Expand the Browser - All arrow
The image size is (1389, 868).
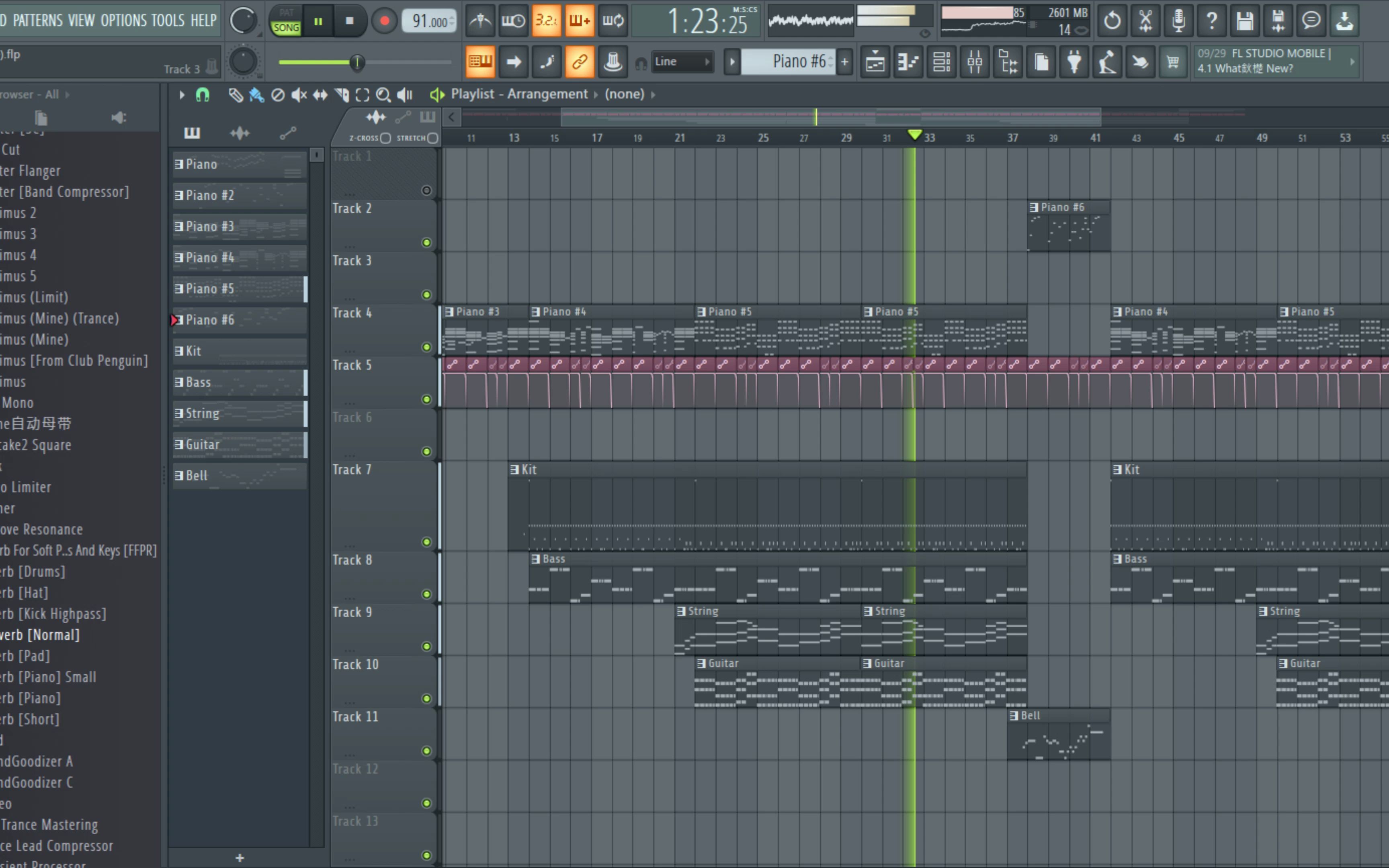[x=67, y=95]
